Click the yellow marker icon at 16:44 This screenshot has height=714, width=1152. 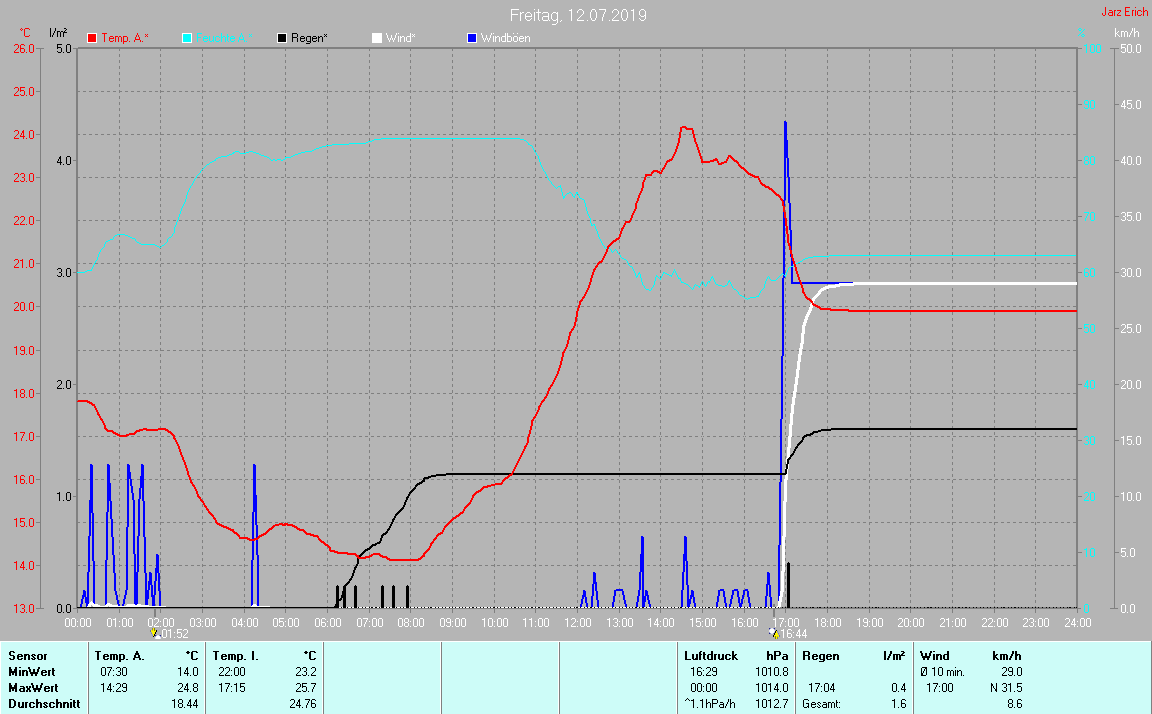click(x=774, y=633)
